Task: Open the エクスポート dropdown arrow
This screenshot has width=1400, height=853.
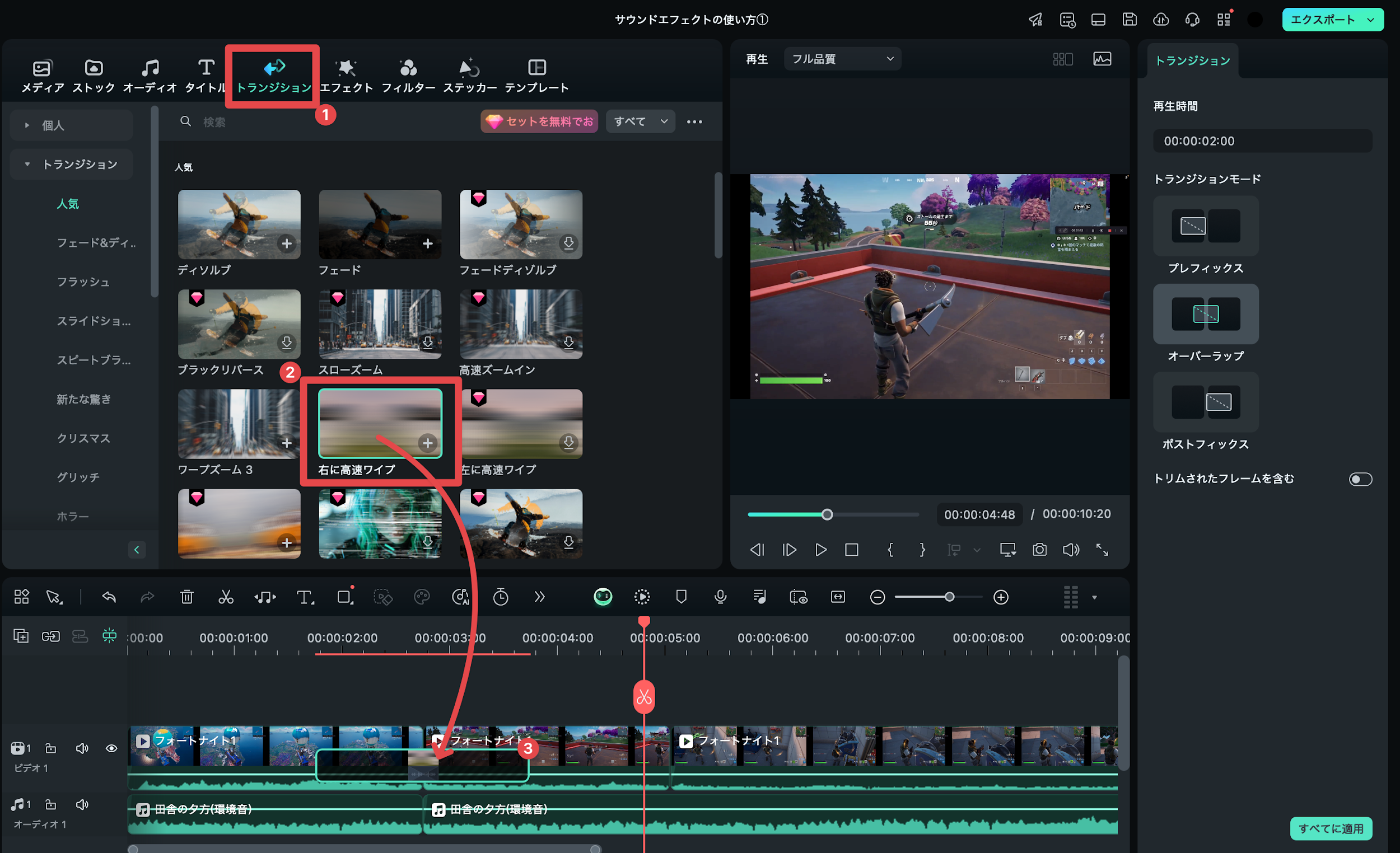Action: coord(1370,19)
